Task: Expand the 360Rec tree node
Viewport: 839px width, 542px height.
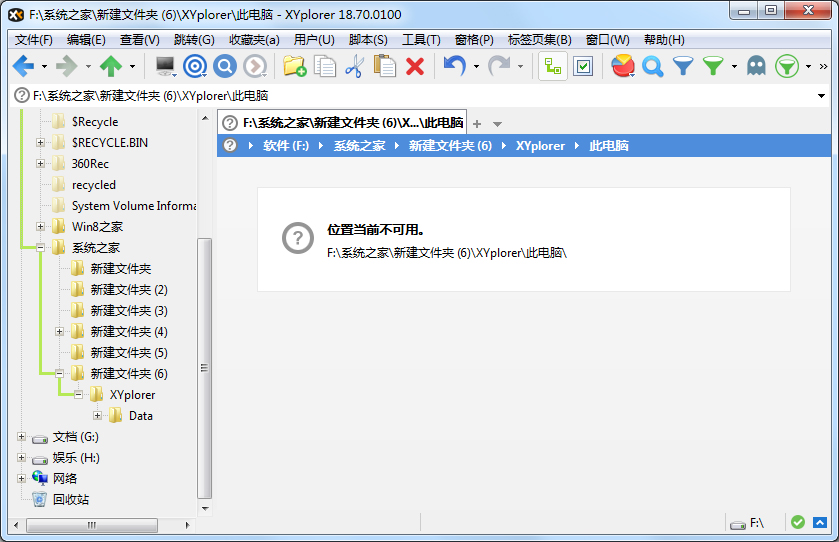Action: (x=41, y=163)
